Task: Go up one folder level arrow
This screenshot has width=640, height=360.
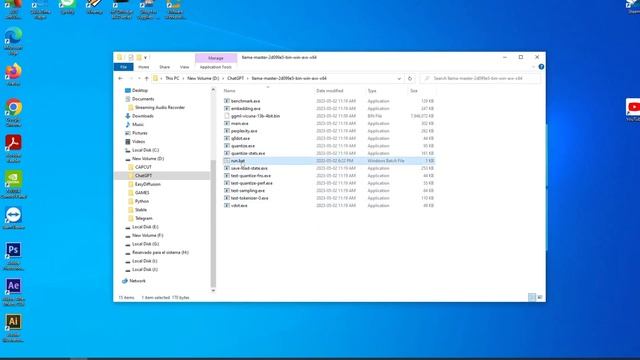Action: [146, 78]
